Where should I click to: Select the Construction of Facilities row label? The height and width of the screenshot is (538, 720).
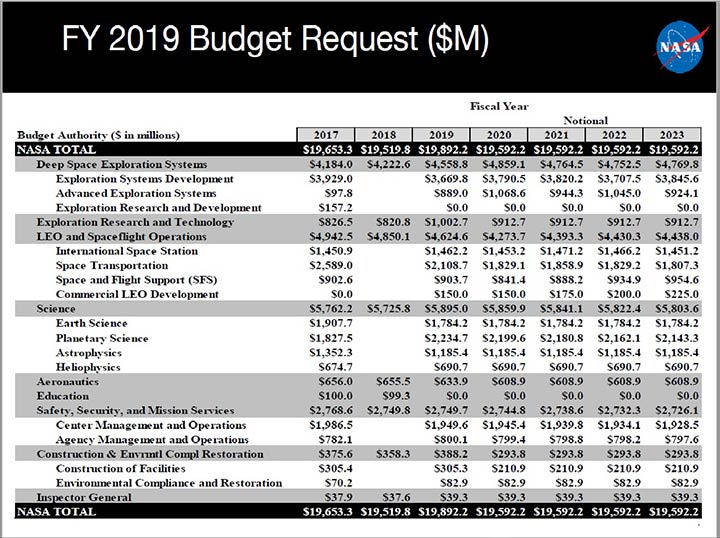[x=120, y=469]
